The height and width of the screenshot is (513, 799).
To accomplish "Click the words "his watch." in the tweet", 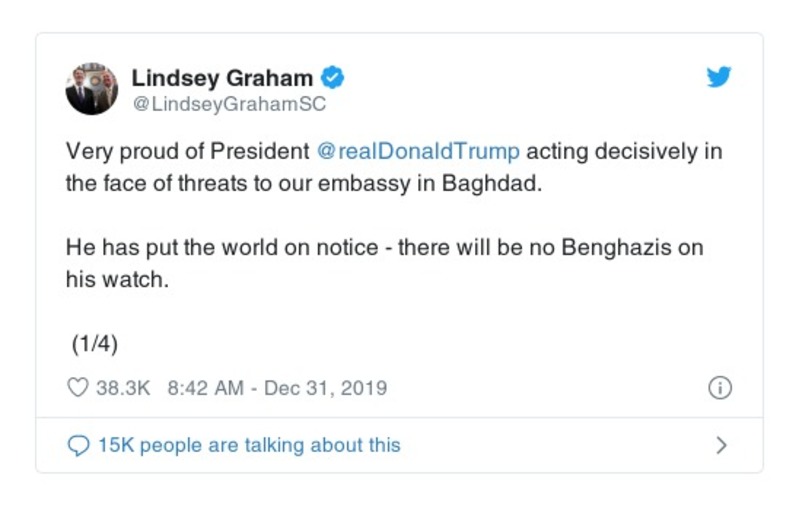I will click(115, 281).
